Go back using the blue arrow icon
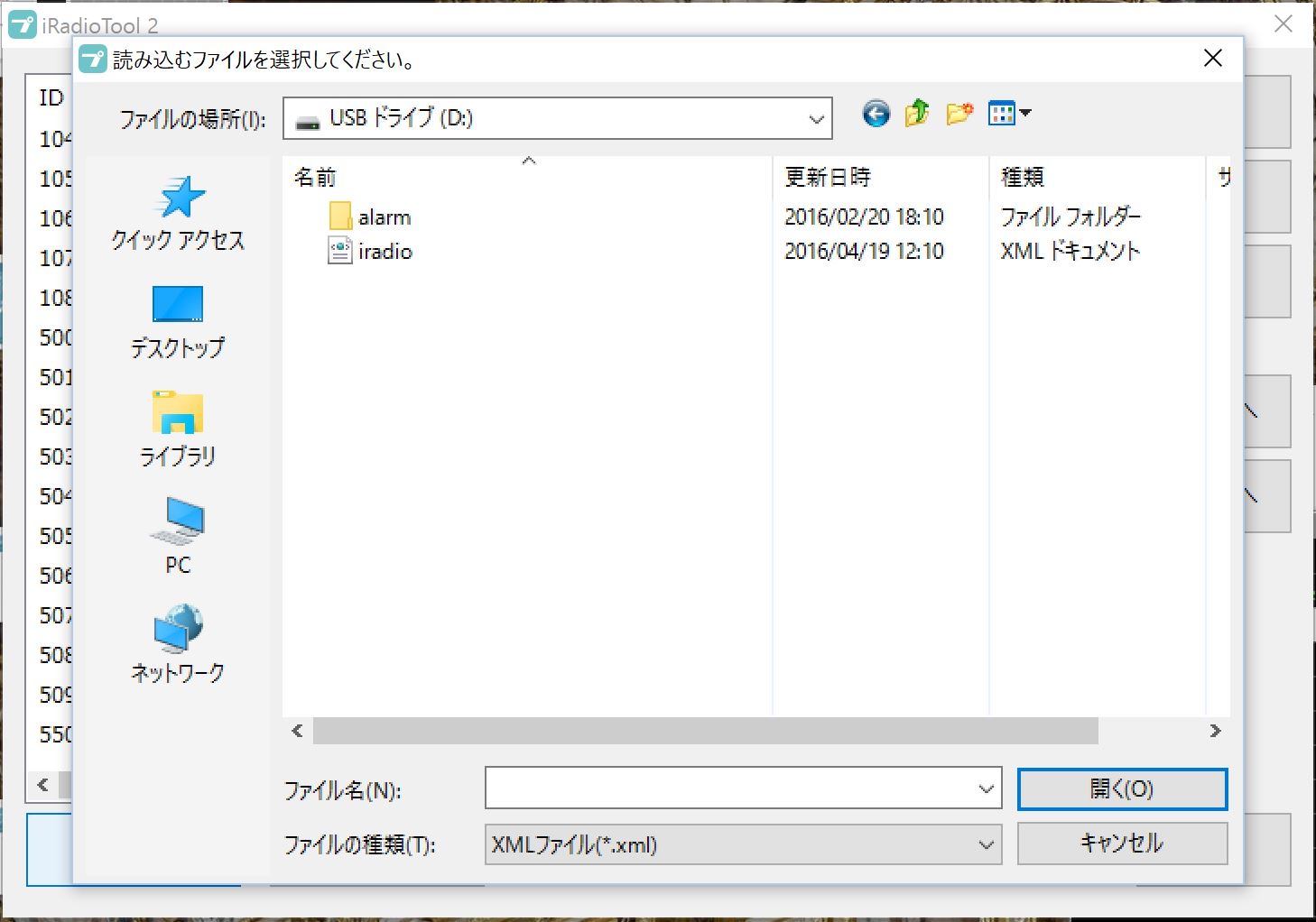The height and width of the screenshot is (922, 1316). tap(876, 114)
